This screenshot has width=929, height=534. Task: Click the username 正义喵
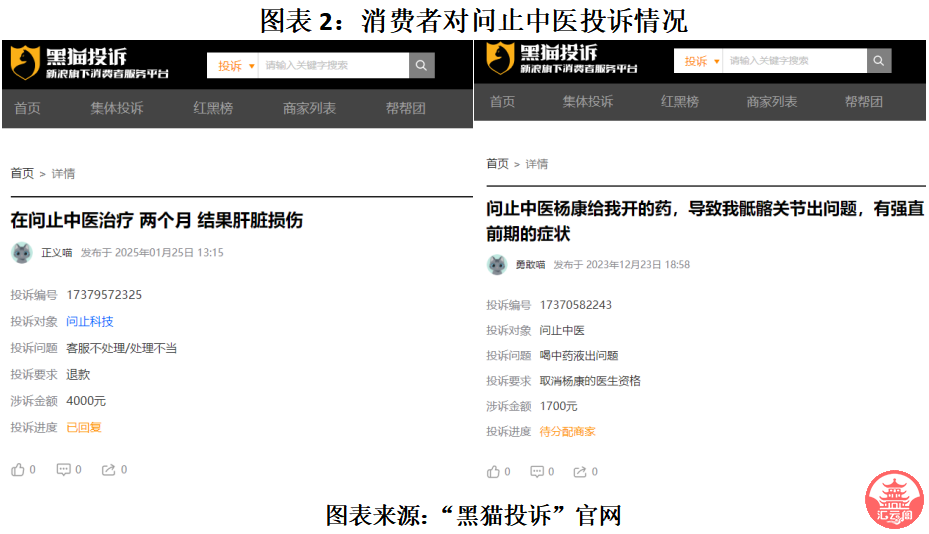coord(57,252)
